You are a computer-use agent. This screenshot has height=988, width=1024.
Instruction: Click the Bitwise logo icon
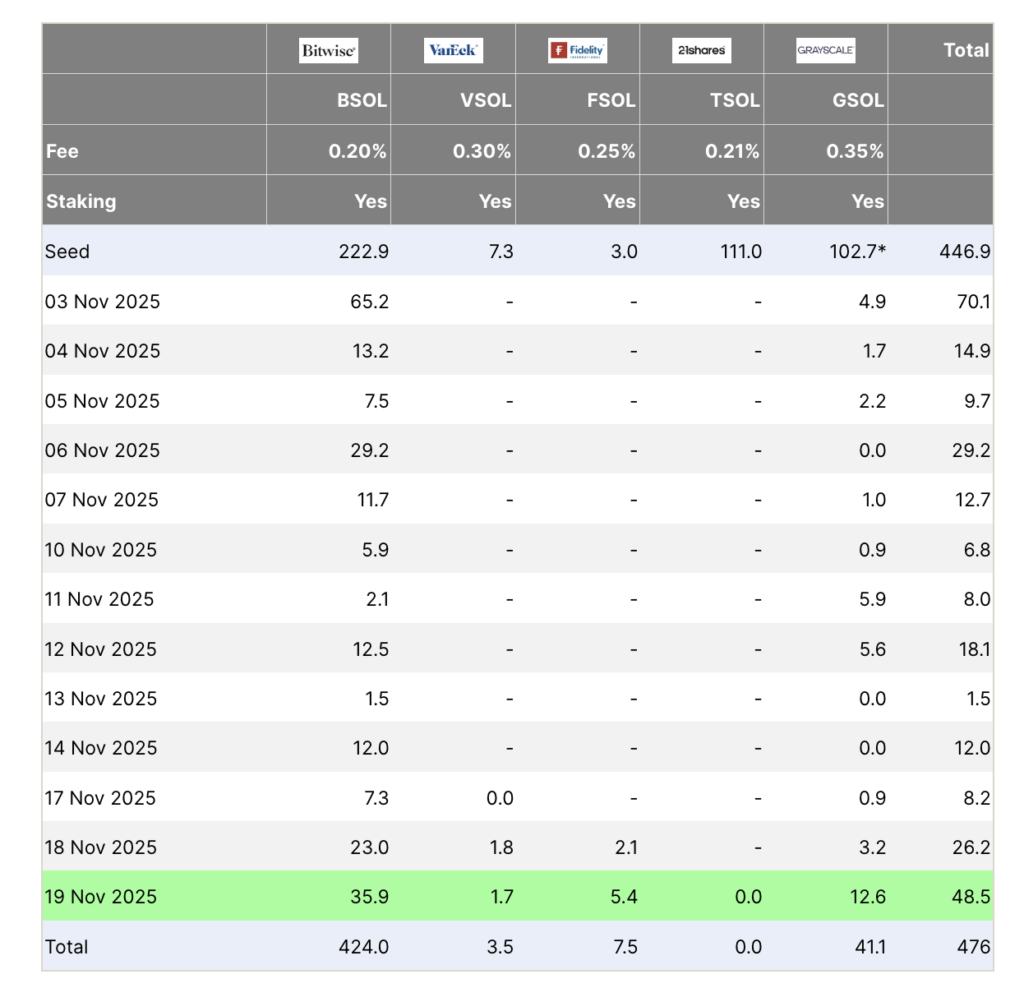pos(328,50)
